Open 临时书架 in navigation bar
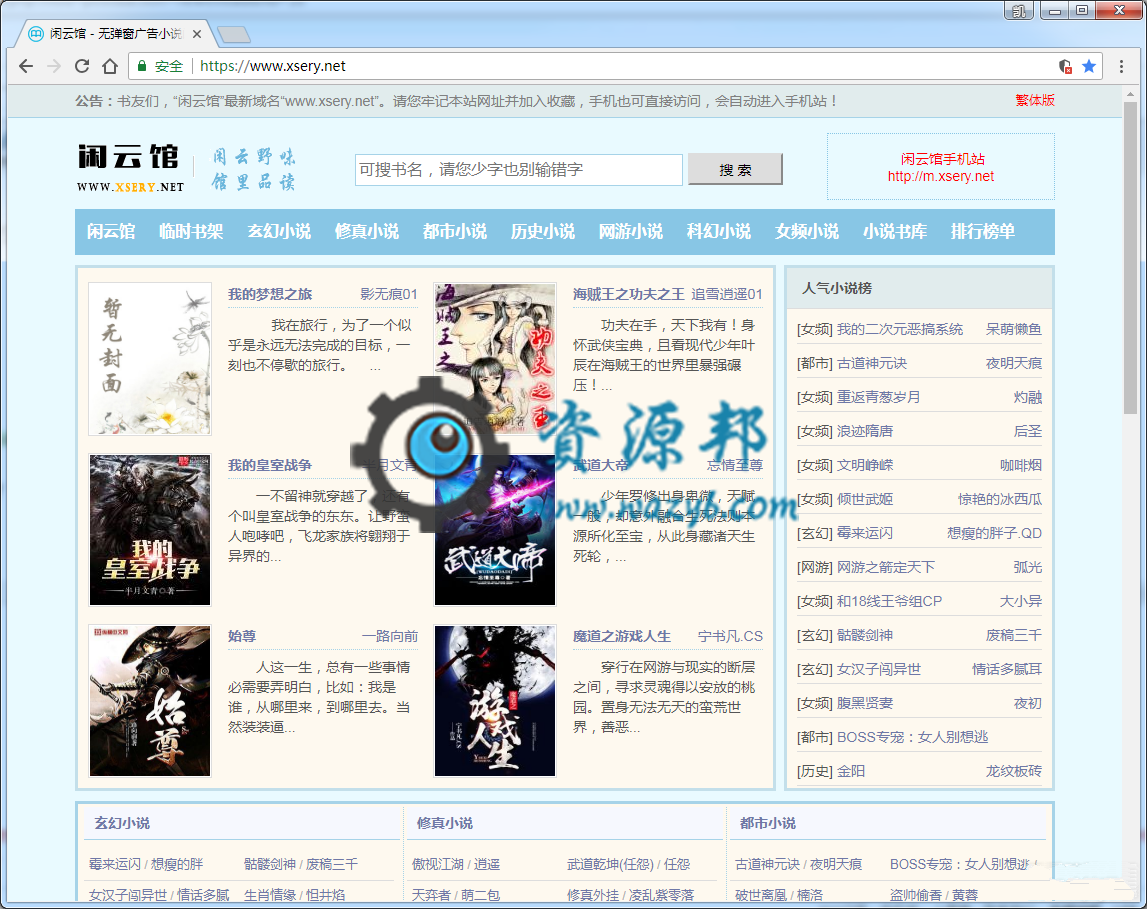Screen dimensions: 1147x909 (x=191, y=232)
